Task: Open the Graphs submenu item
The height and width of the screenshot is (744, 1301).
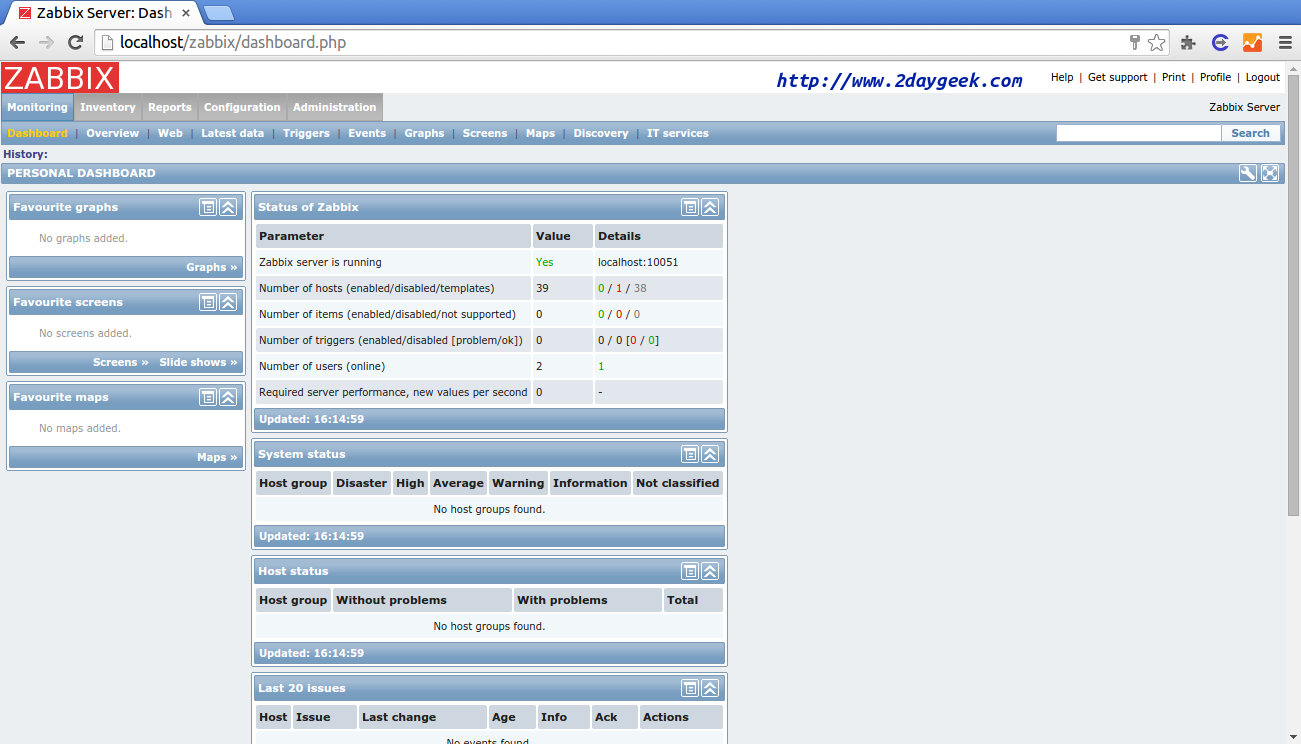Action: 424,133
